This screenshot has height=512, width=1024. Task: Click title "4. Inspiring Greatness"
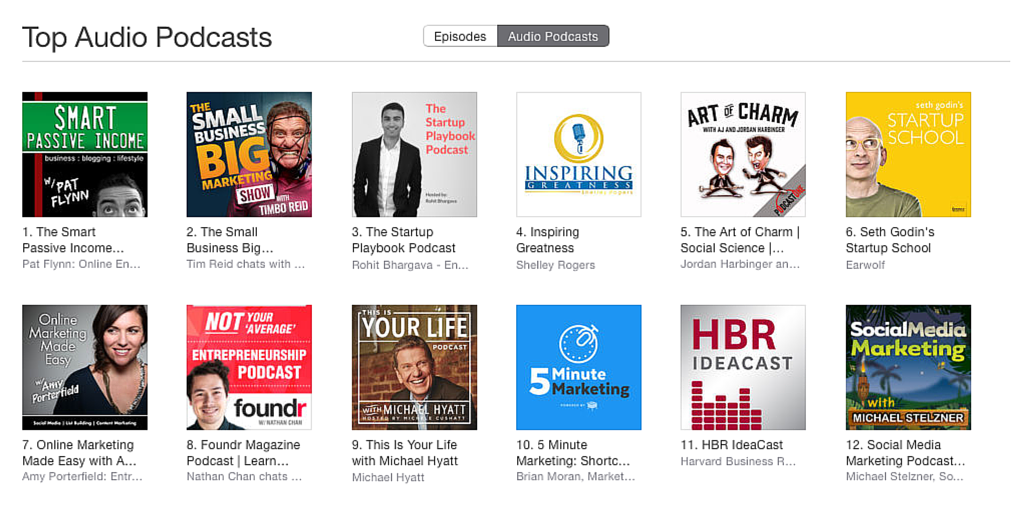(x=547, y=240)
